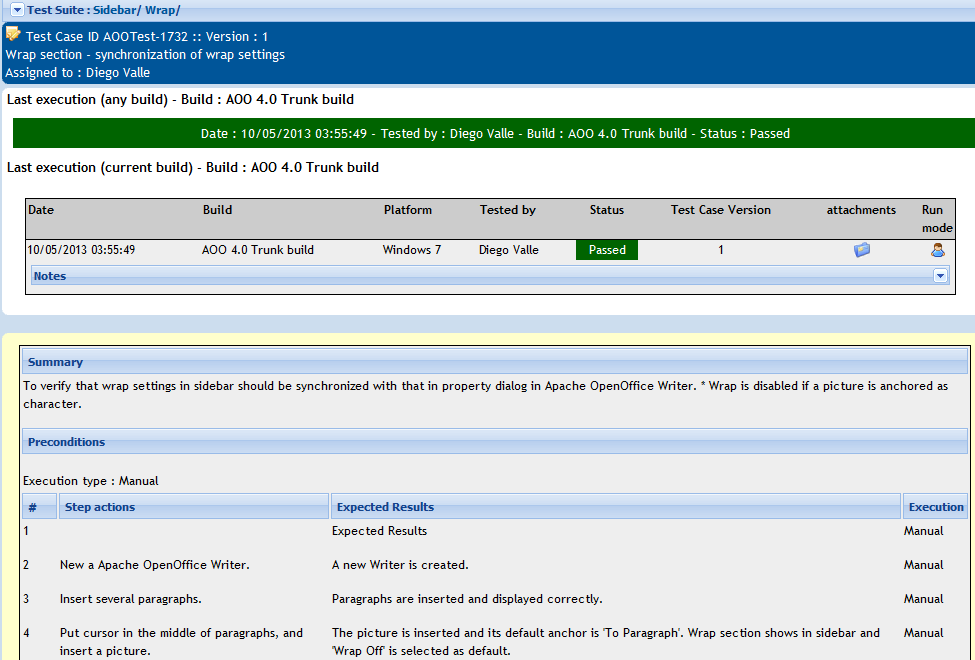Click step 4 Put cursor in middle text
The height and width of the screenshot is (660, 975).
pyautogui.click(x=182, y=642)
